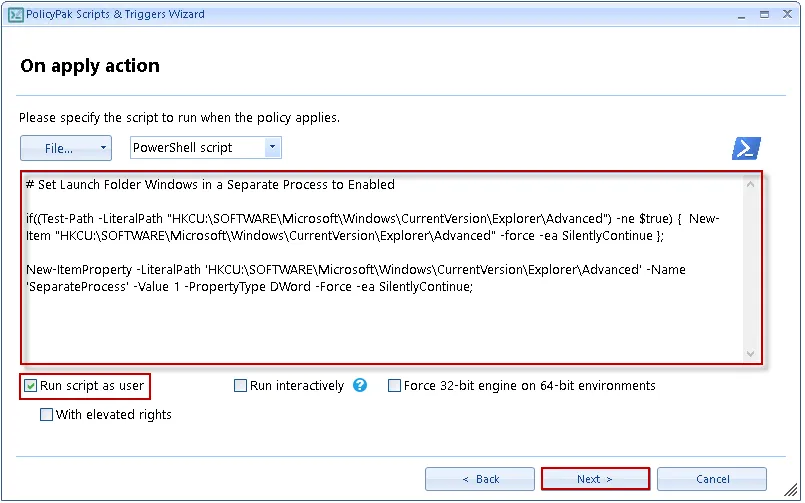Enable Force 32-bit engine on 64-bit environments

click(394, 386)
